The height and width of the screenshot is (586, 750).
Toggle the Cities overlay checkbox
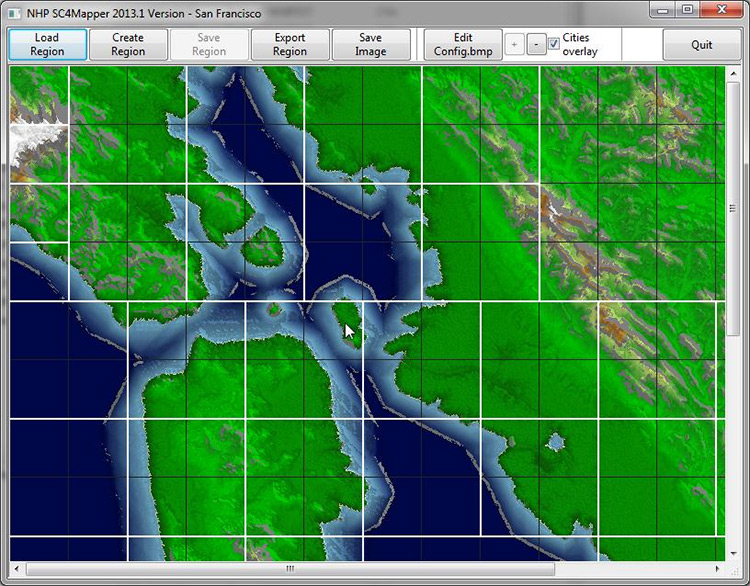pos(553,44)
